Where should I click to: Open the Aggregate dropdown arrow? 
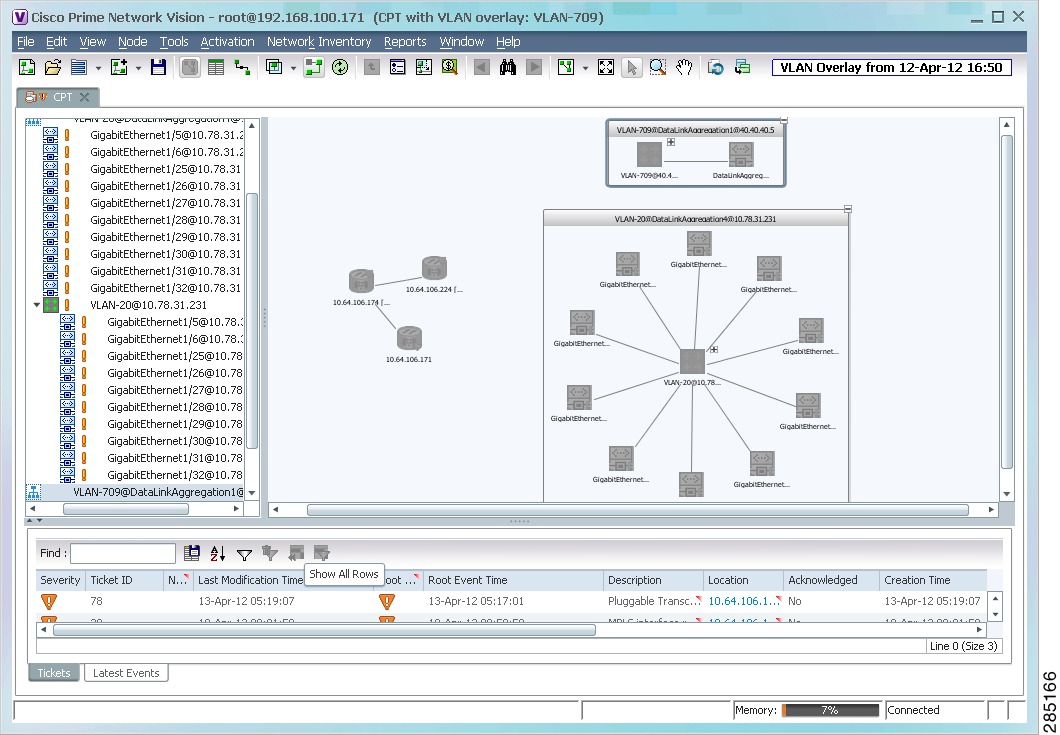(x=293, y=68)
